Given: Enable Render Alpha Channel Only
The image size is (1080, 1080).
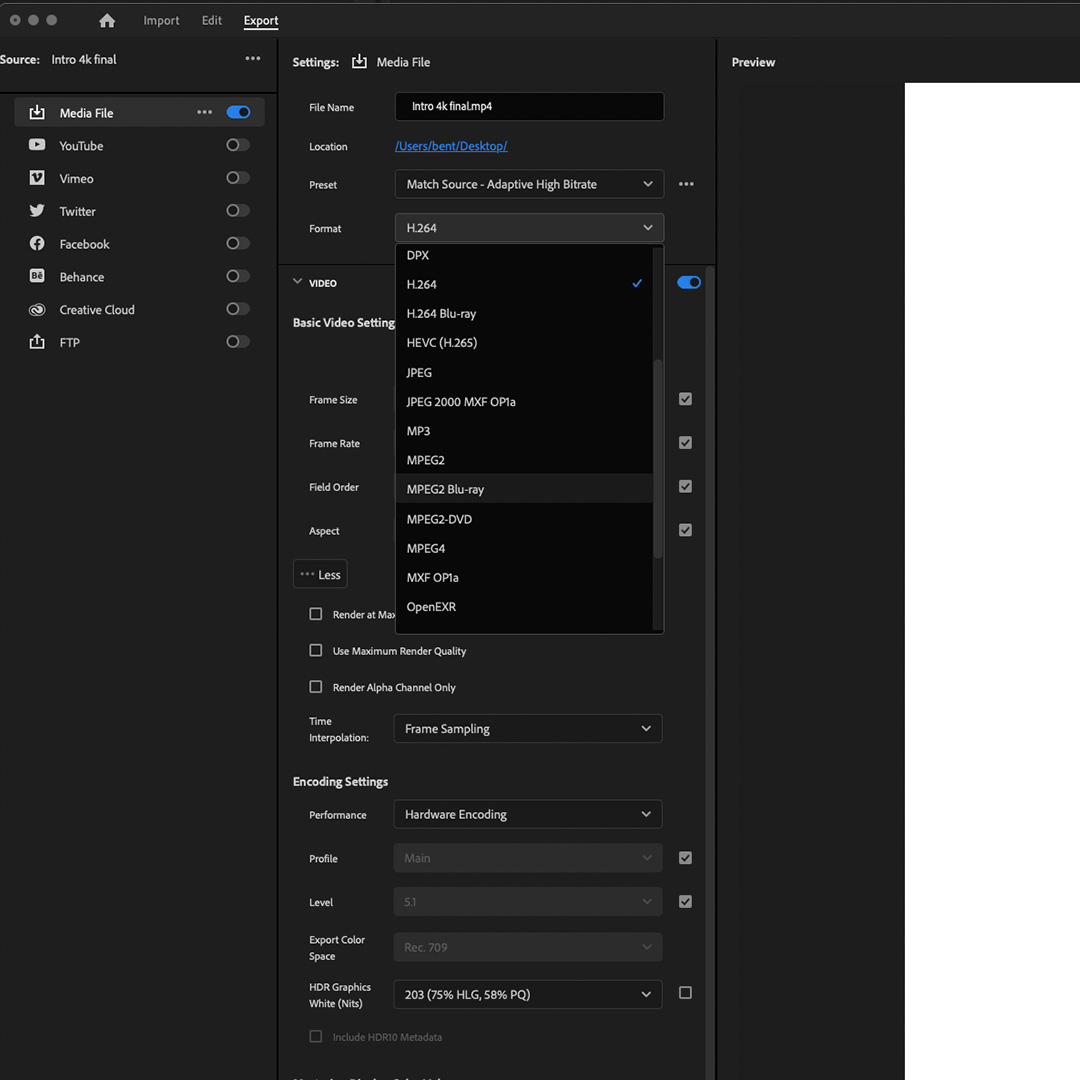Looking at the screenshot, I should (x=315, y=687).
